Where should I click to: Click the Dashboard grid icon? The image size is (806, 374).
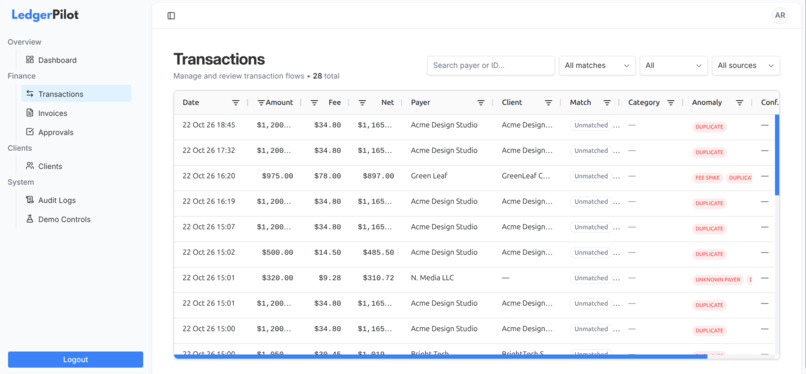point(30,60)
